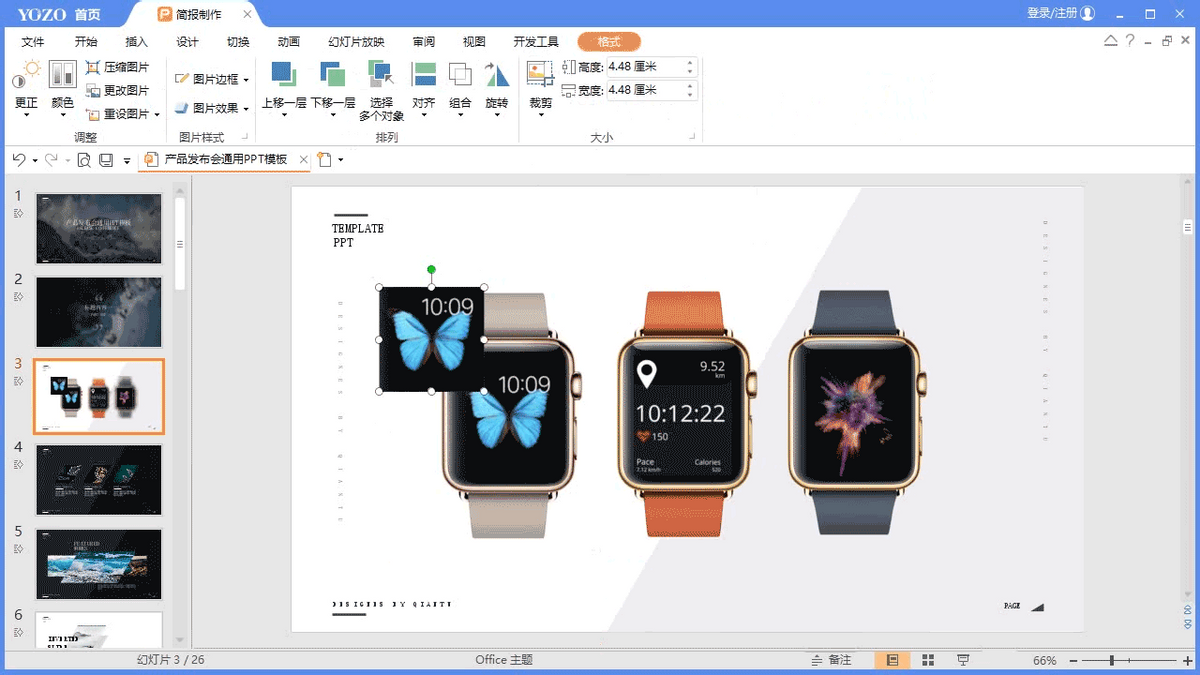Expand the 上移一层 dropdown arrow
1200x675 pixels.
click(284, 115)
